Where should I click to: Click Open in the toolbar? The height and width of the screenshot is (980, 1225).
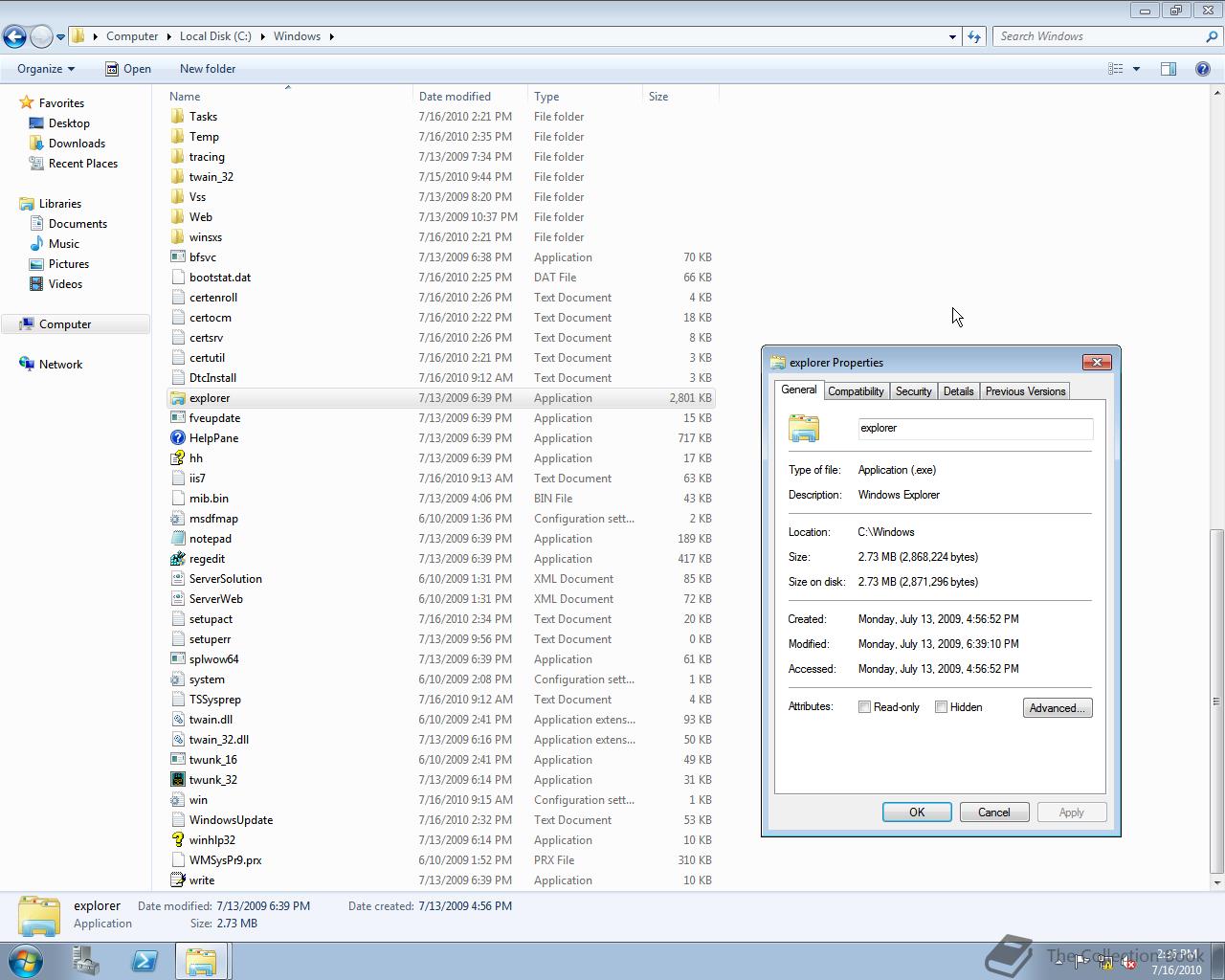tap(127, 69)
